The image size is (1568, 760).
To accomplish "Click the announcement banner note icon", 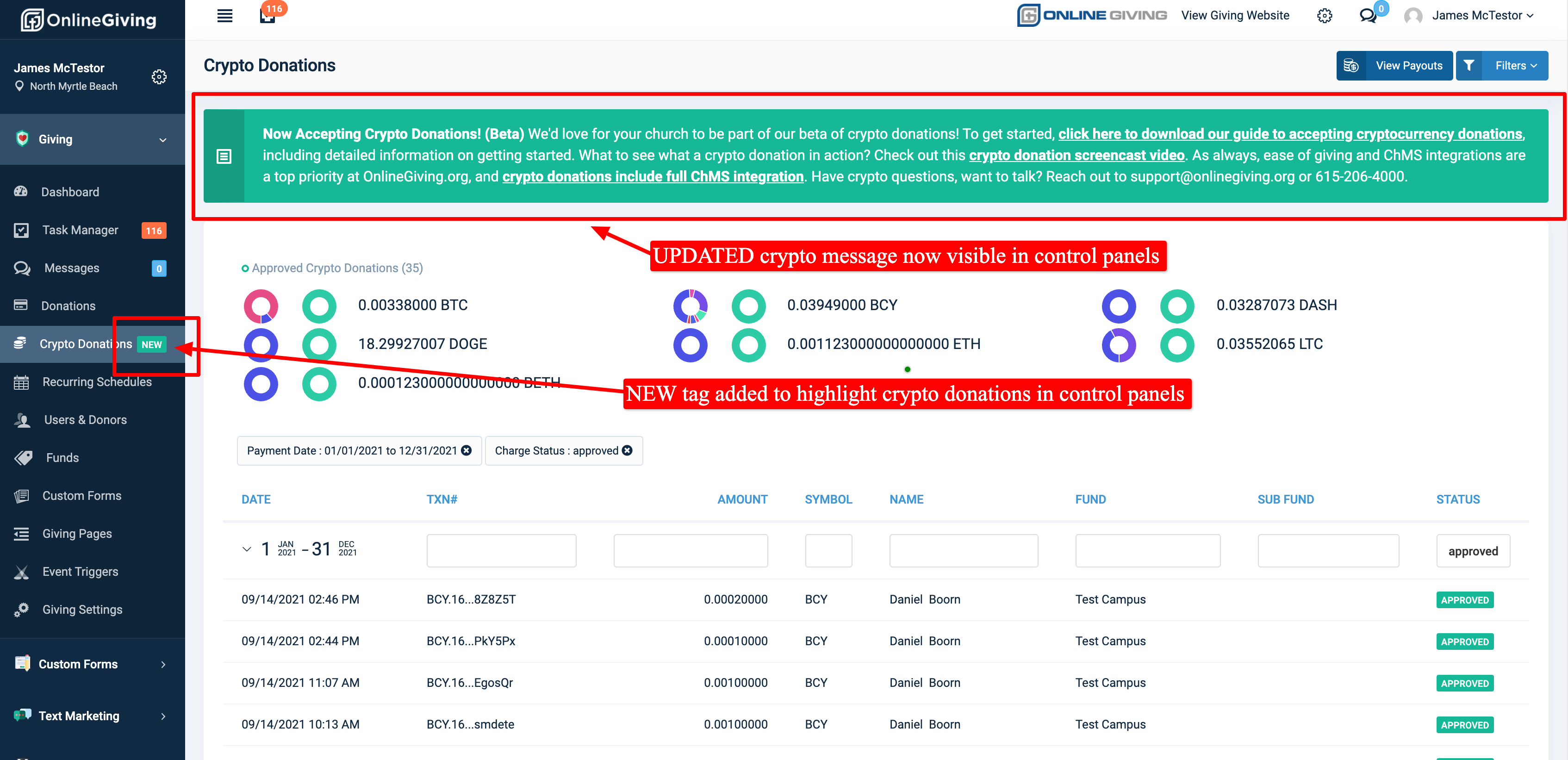I will click(224, 156).
